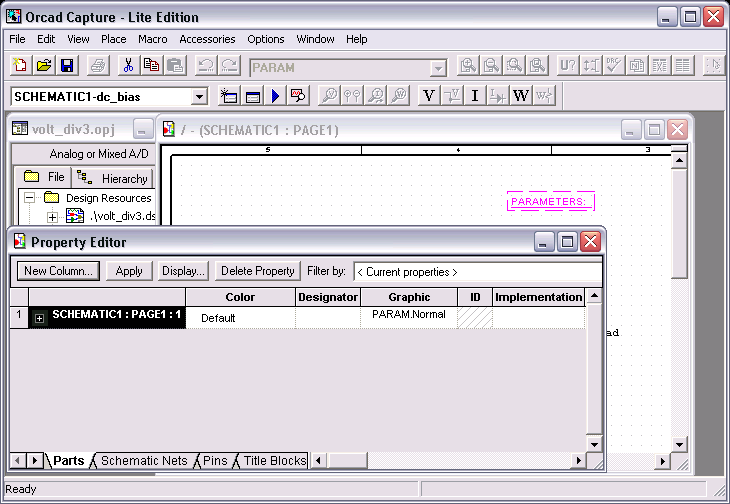Open the Help menu

357,39
